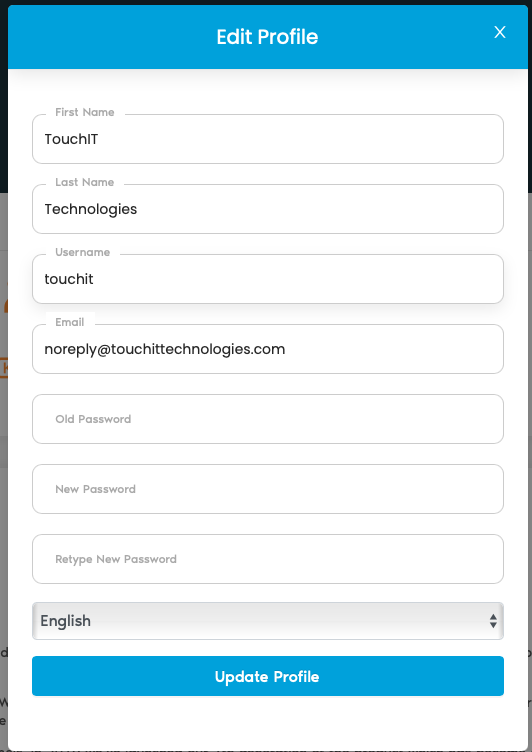Click the word English in language selector

[x=66, y=621]
